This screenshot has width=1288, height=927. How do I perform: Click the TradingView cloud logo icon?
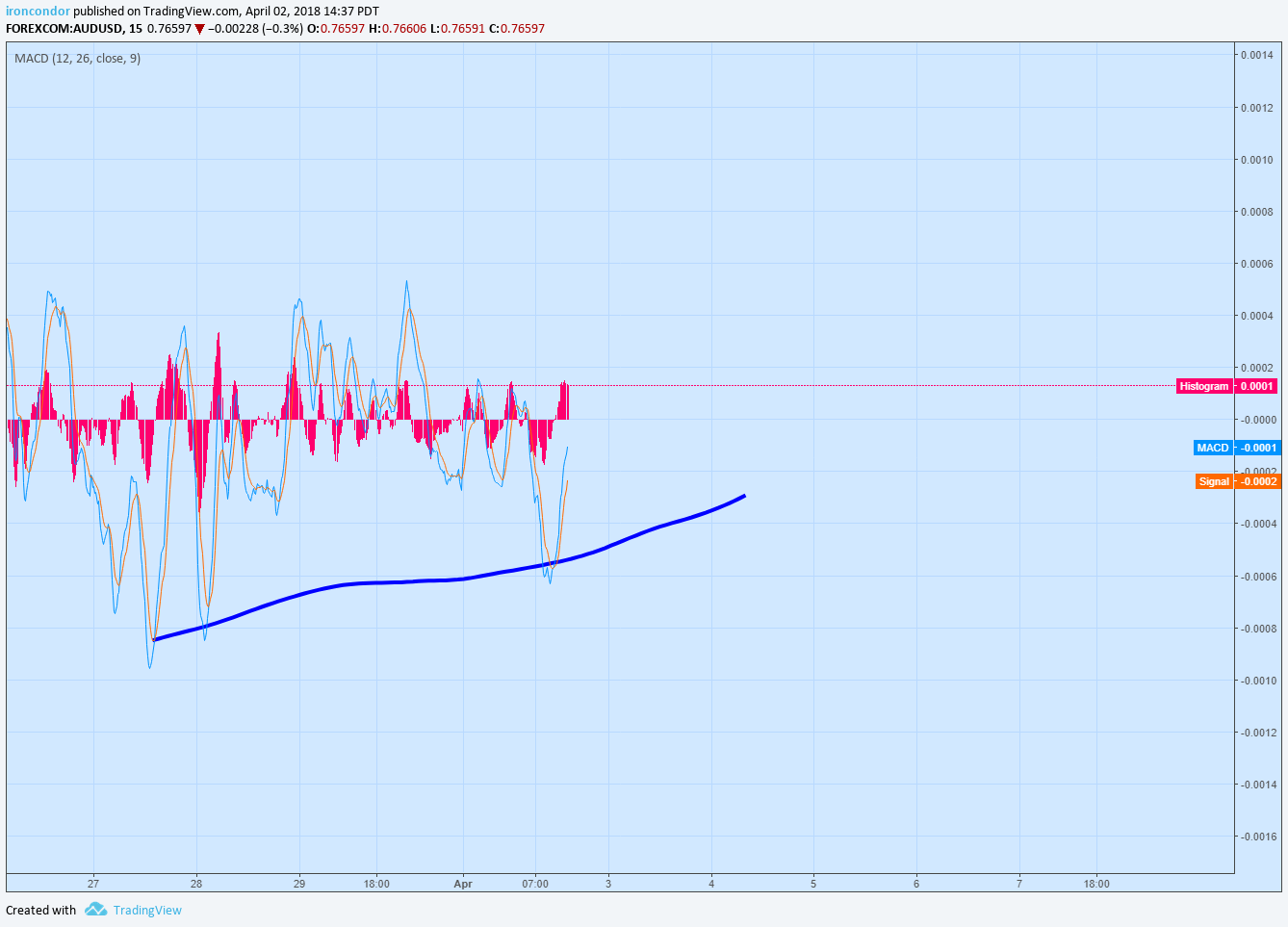click(95, 910)
